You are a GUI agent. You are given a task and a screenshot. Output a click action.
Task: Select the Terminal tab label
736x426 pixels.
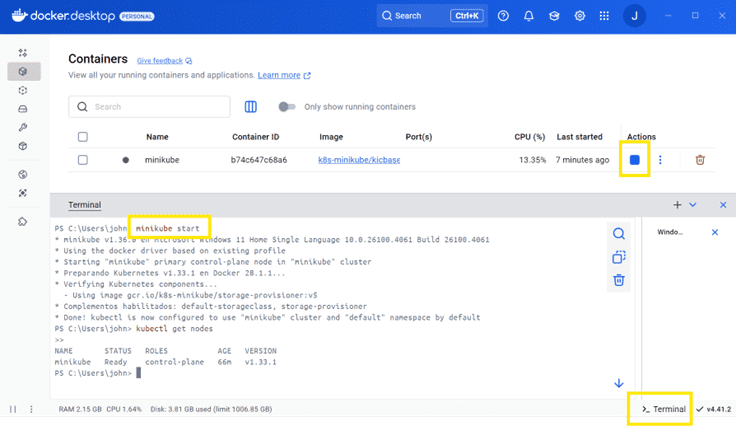tap(84, 205)
